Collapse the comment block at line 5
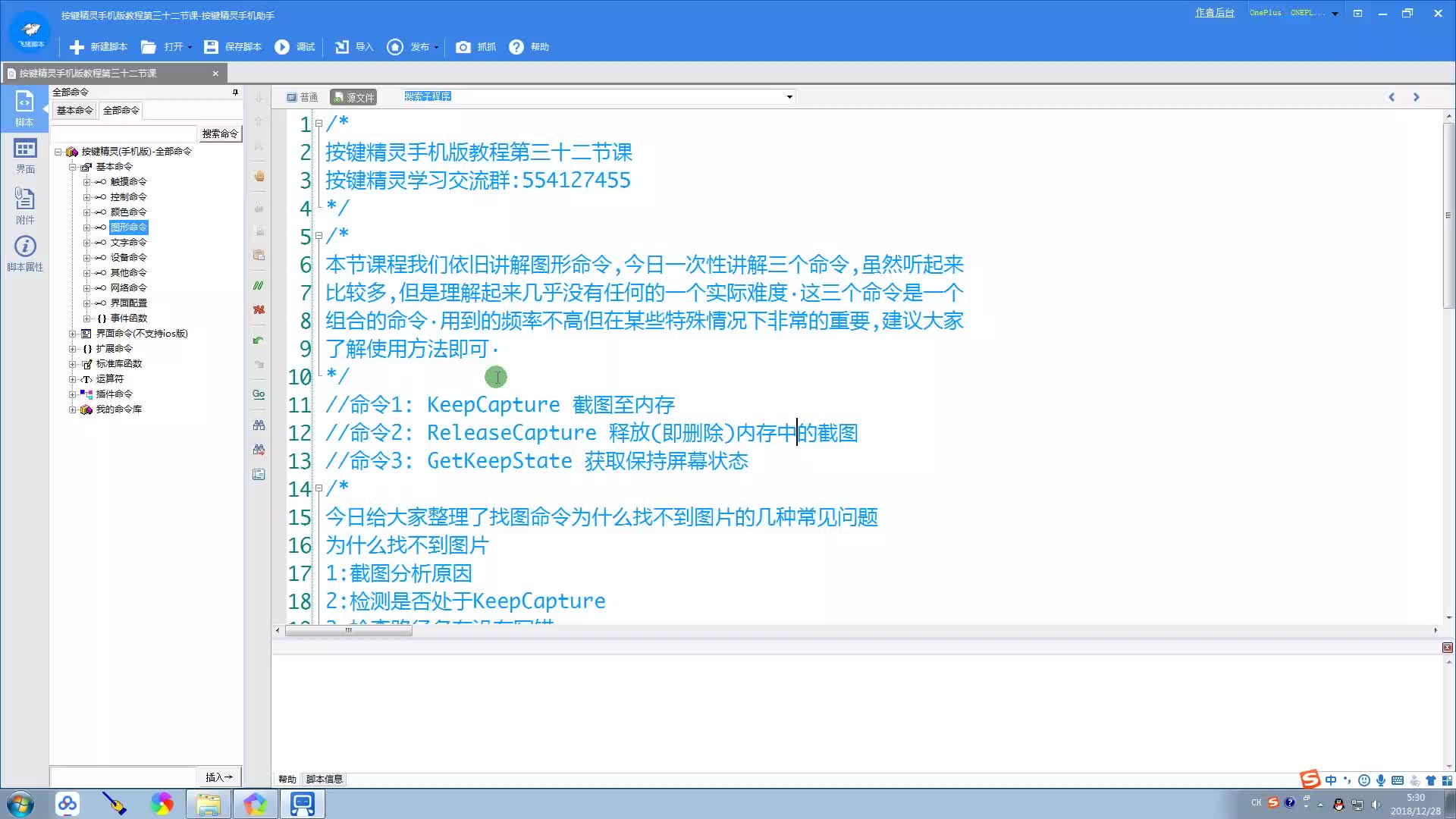Viewport: 1456px width, 819px height. tap(318, 236)
